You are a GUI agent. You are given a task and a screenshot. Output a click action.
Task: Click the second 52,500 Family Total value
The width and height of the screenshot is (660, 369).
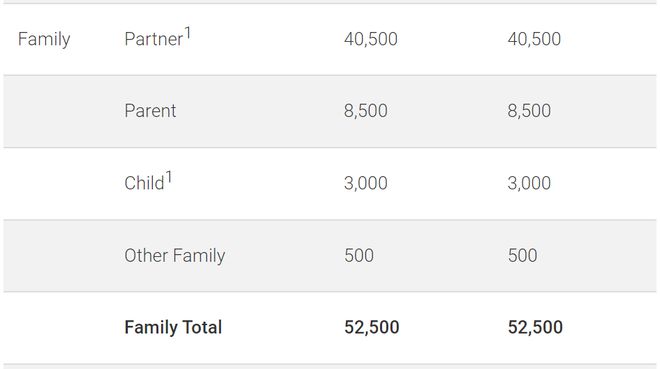coord(535,327)
